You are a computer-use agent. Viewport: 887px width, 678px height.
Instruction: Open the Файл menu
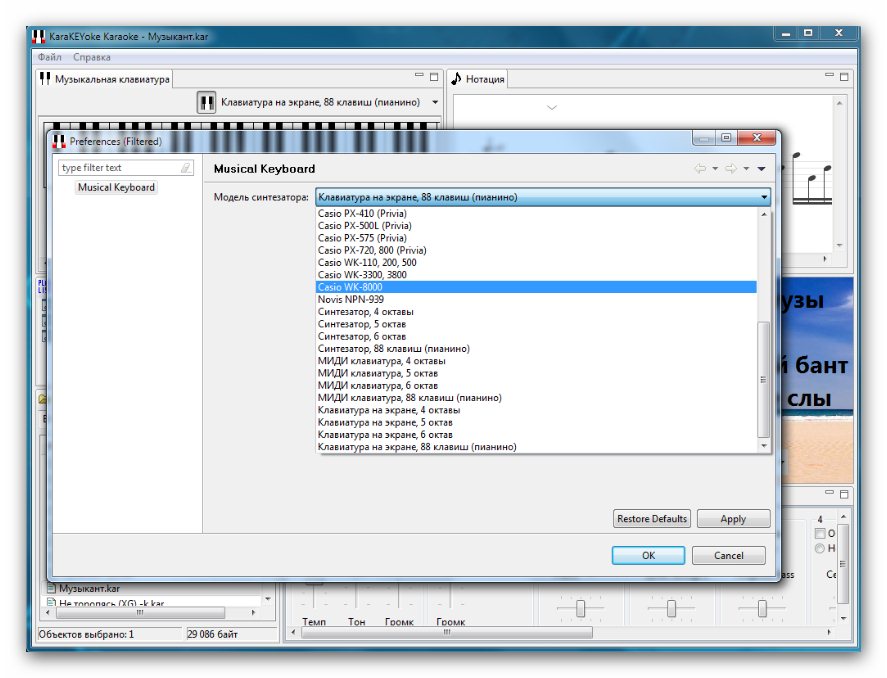49,57
